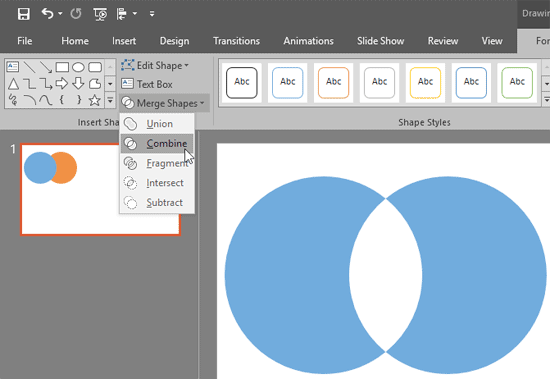Apply the gray outline Abc shape style

tap(380, 83)
